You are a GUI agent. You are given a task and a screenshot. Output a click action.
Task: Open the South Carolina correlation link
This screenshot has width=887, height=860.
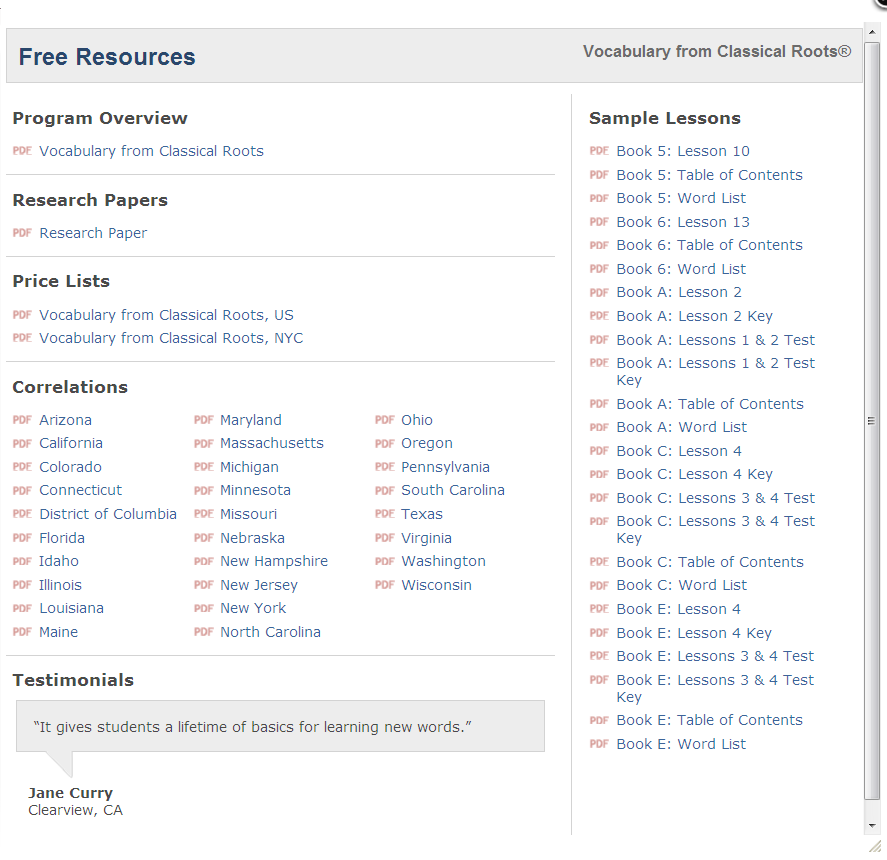tap(453, 490)
